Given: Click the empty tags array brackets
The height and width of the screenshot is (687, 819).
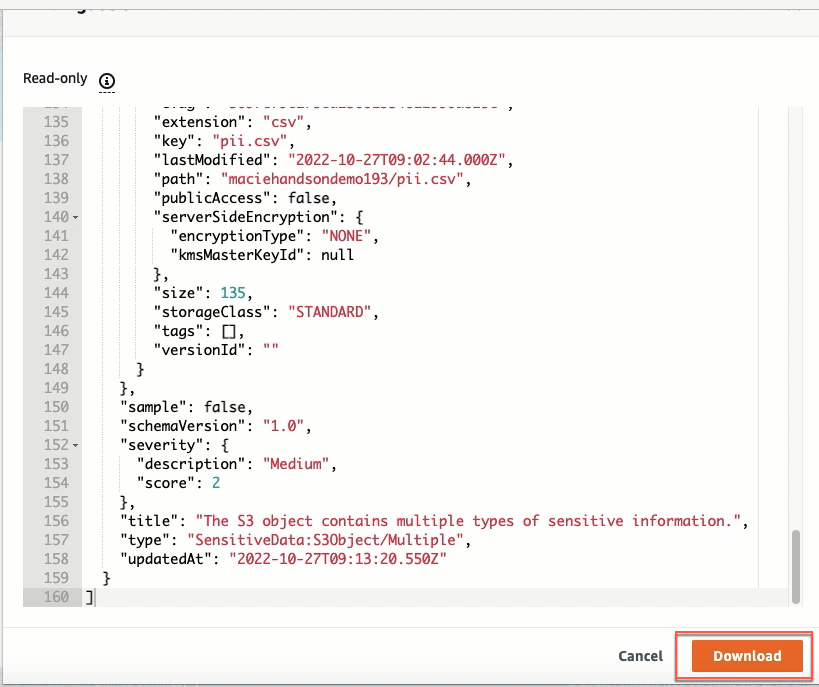Looking at the screenshot, I should pyautogui.click(x=229, y=331).
